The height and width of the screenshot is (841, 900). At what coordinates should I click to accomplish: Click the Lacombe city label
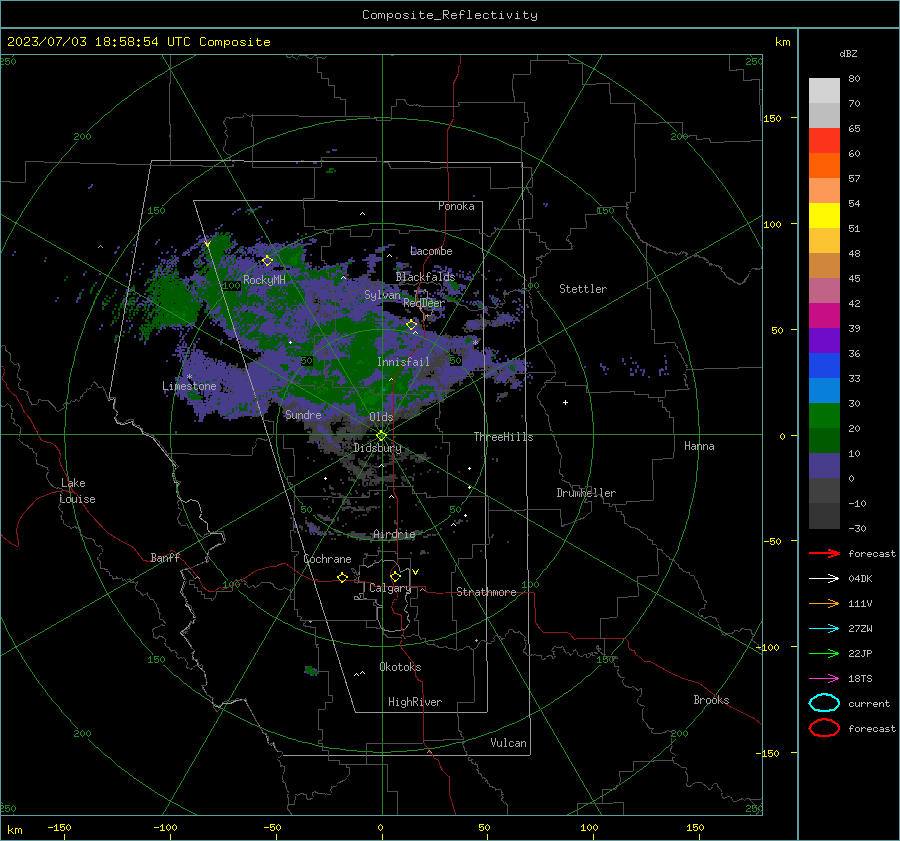431,251
